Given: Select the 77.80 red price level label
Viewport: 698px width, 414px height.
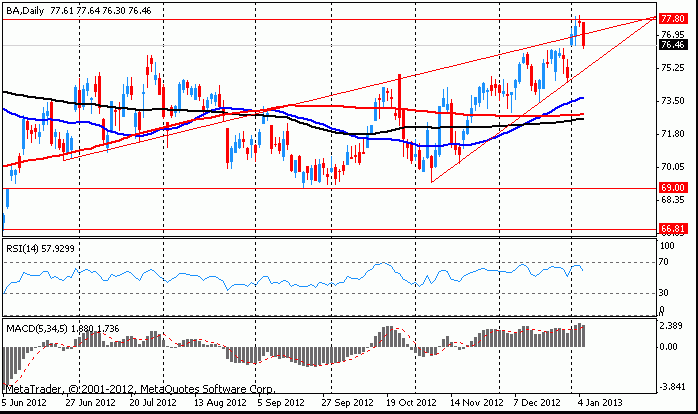Looking at the screenshot, I should pos(673,18).
